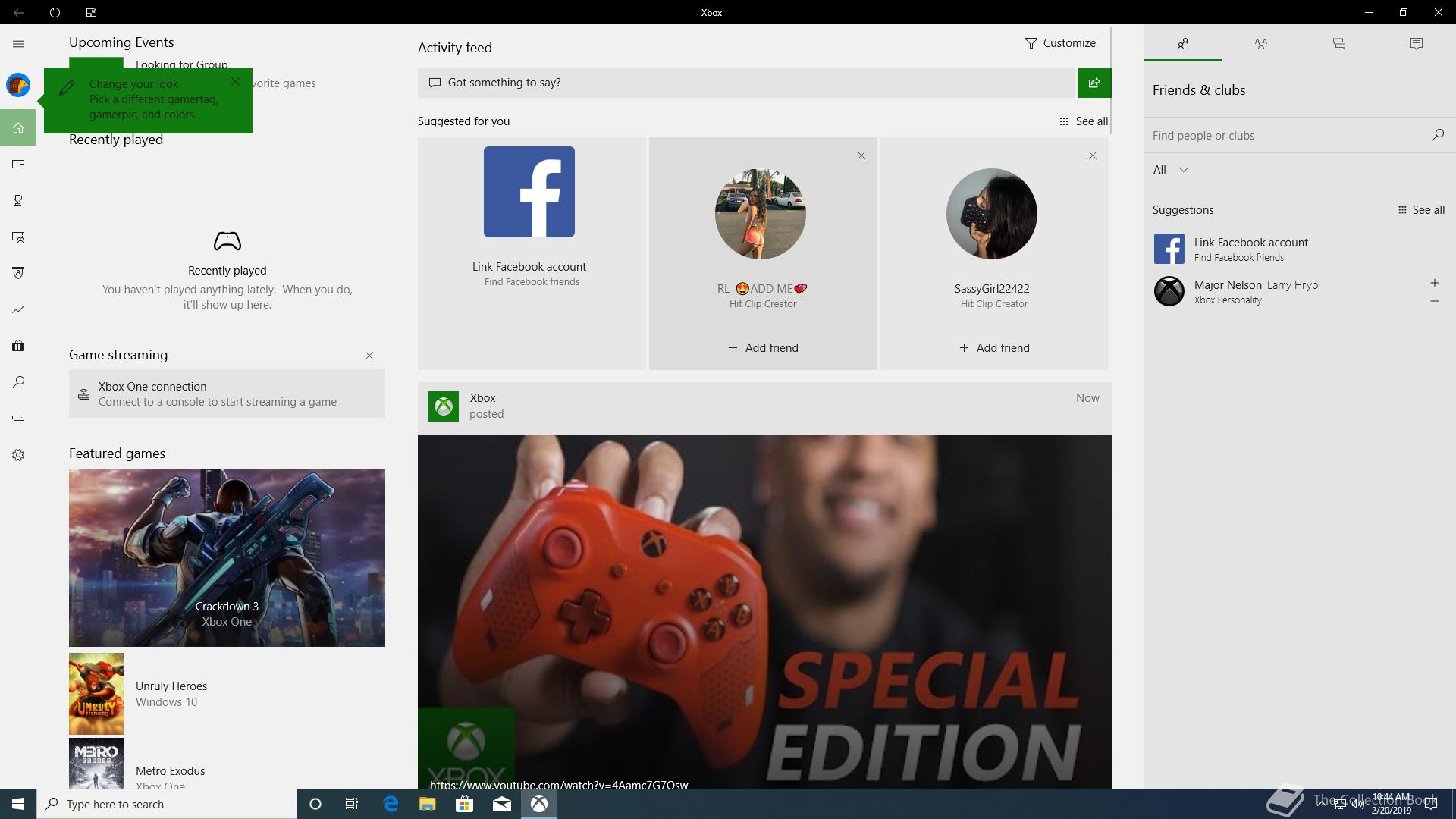Open the Clubs shield icon

18,273
